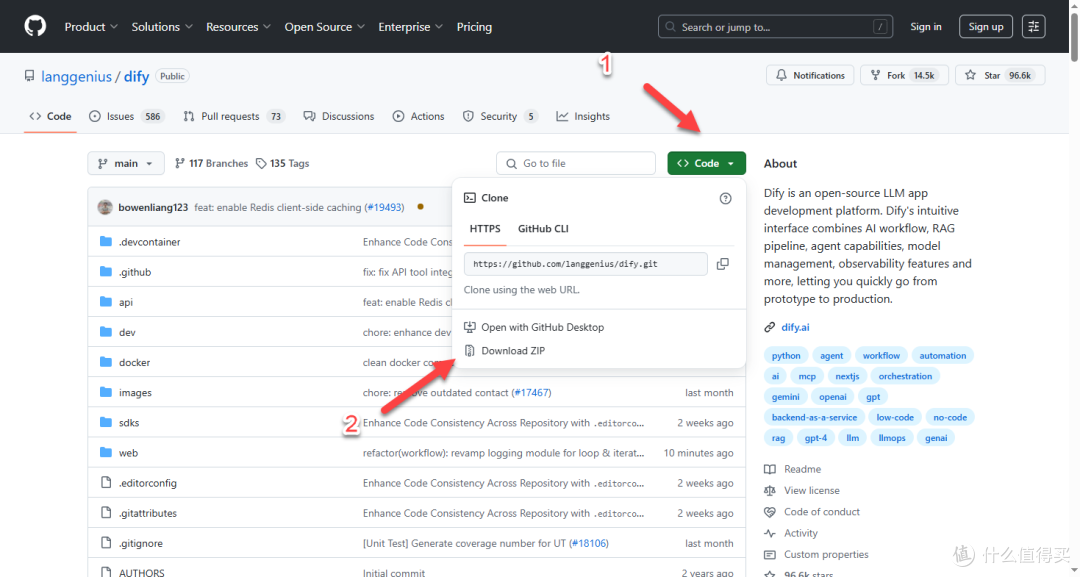Click the commit status dot next to #19493
This screenshot has height=577, width=1080.
click(x=420, y=207)
